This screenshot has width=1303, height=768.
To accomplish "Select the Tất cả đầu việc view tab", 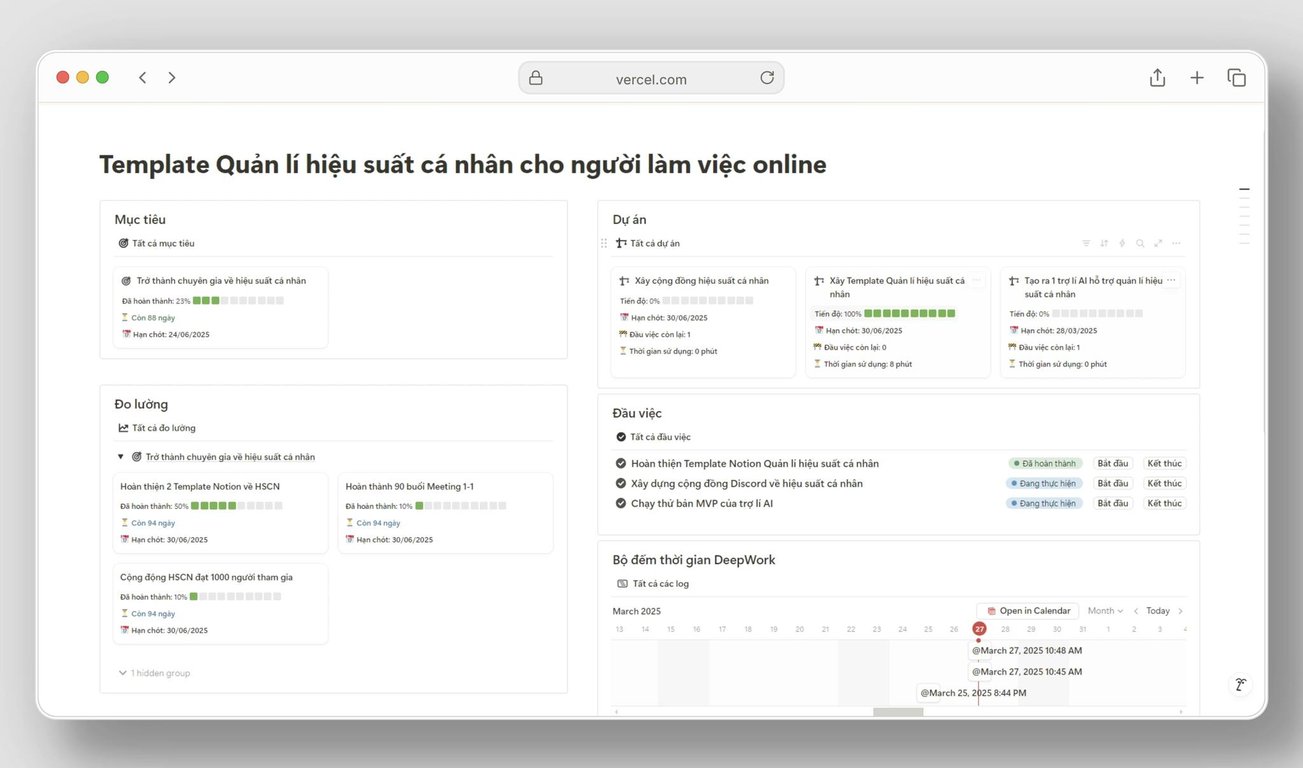I will pos(653,437).
